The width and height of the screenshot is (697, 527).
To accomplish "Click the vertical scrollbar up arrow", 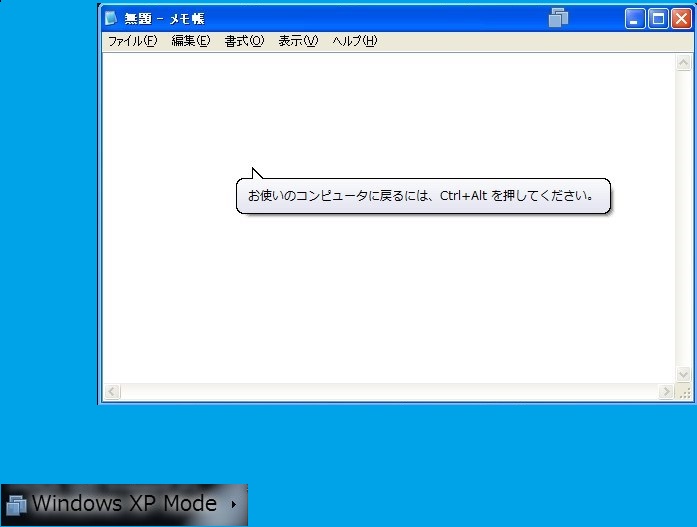I will [684, 63].
